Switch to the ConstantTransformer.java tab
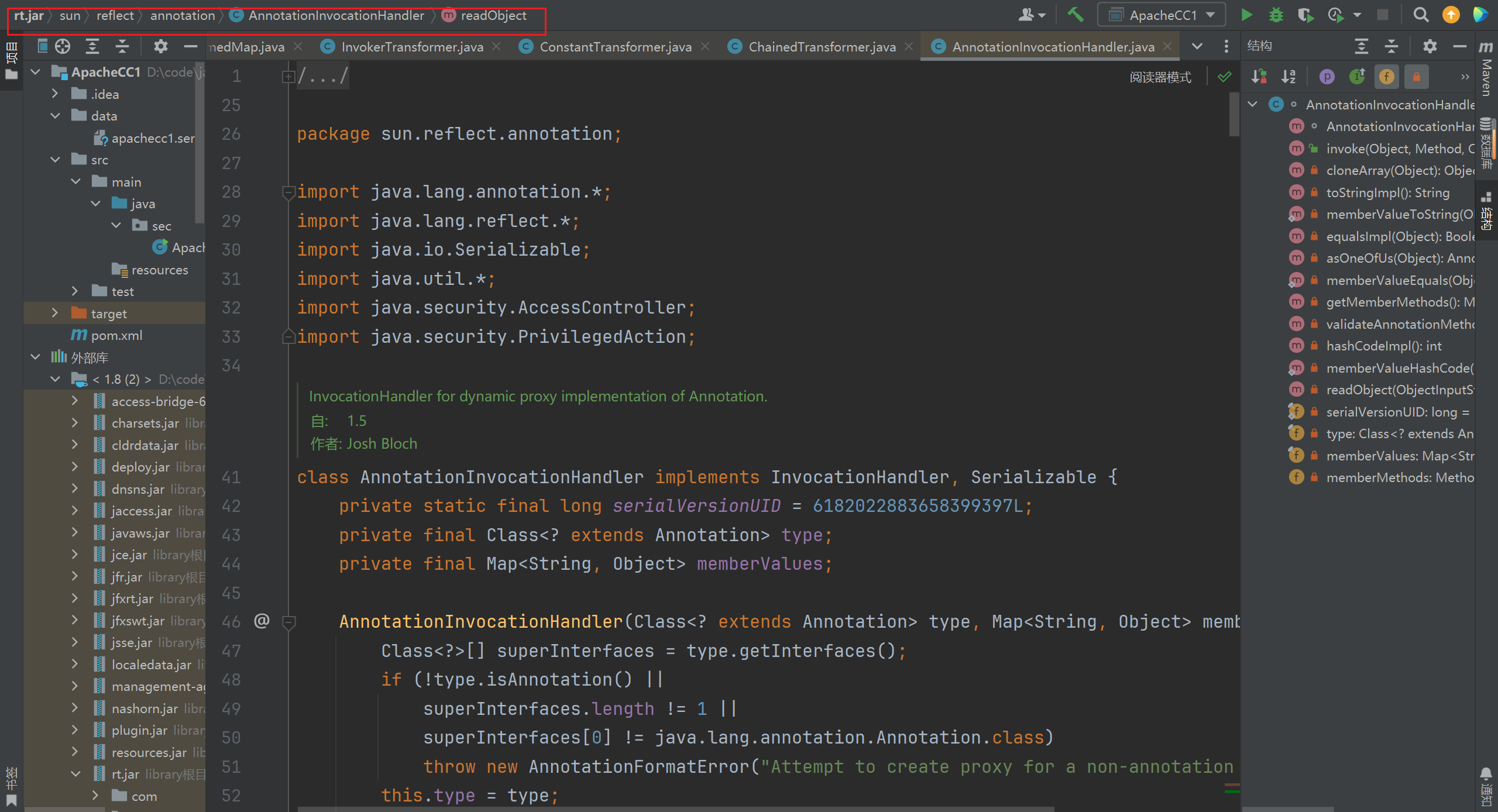Screen dimensions: 1498x812 615,47
